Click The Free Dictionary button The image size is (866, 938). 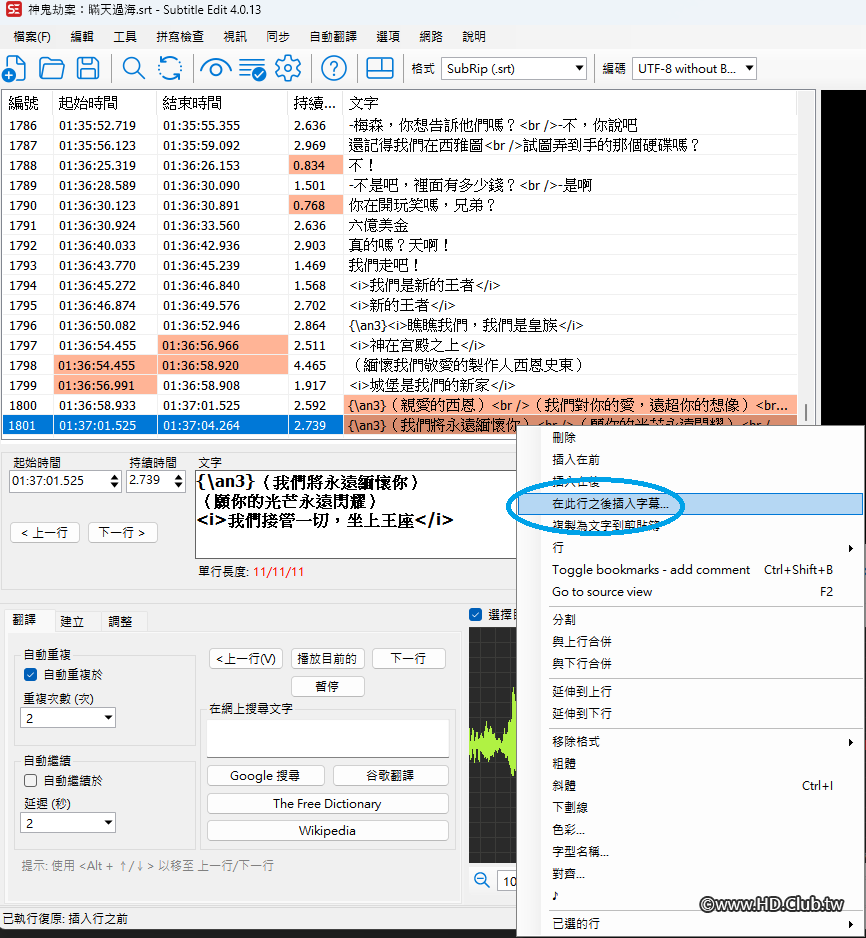(327, 803)
